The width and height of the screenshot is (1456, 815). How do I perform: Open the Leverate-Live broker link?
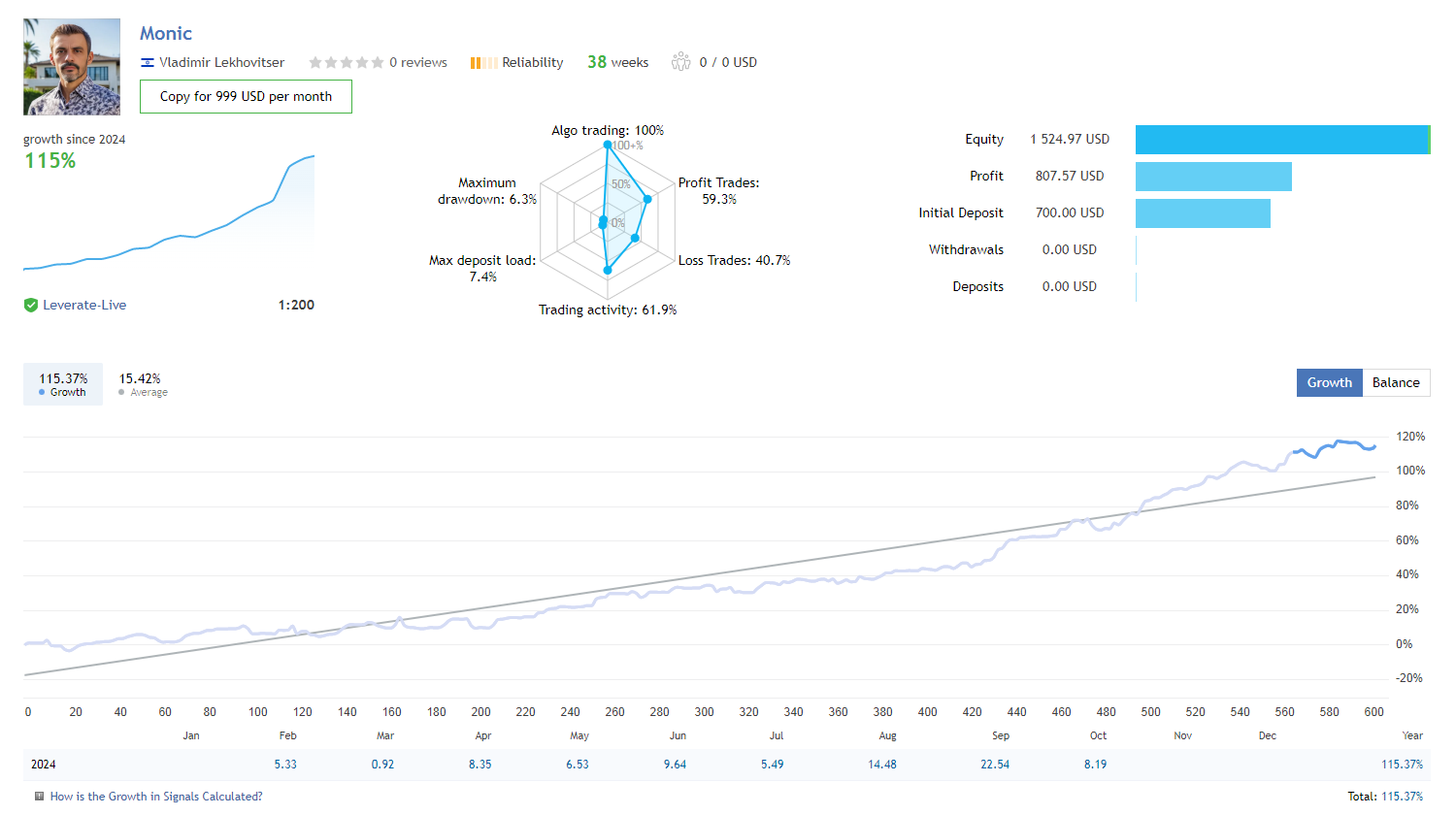click(x=84, y=305)
